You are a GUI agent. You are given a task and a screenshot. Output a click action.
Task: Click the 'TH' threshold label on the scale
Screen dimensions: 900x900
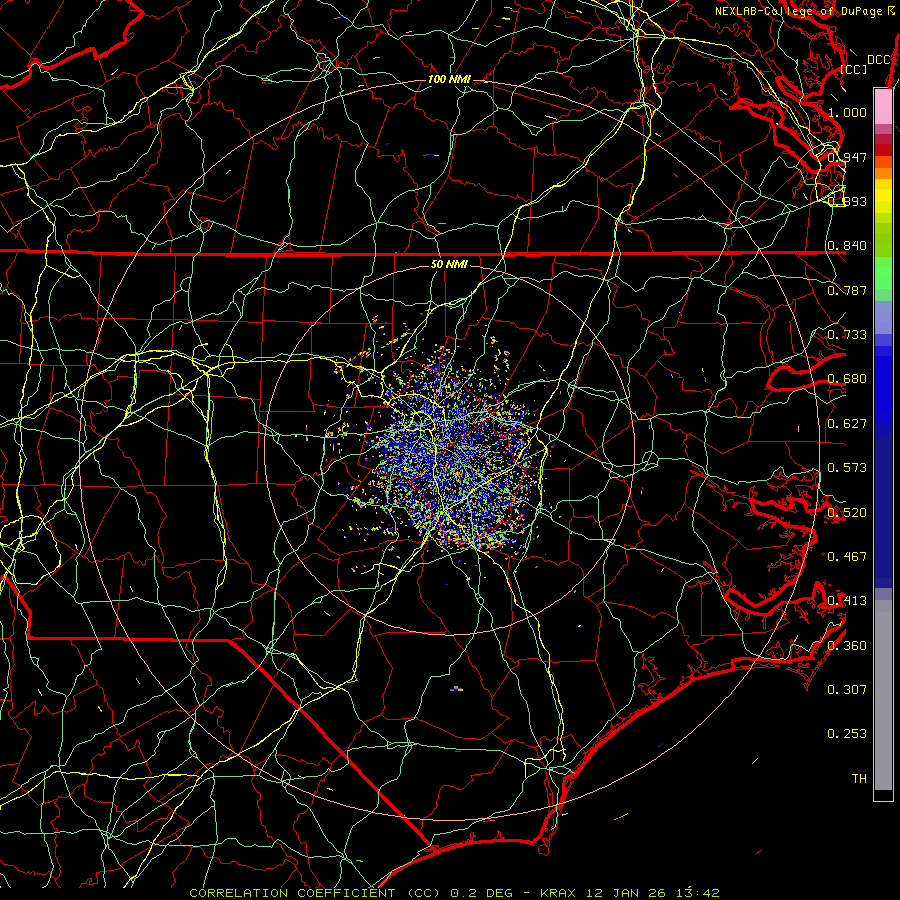coord(859,778)
